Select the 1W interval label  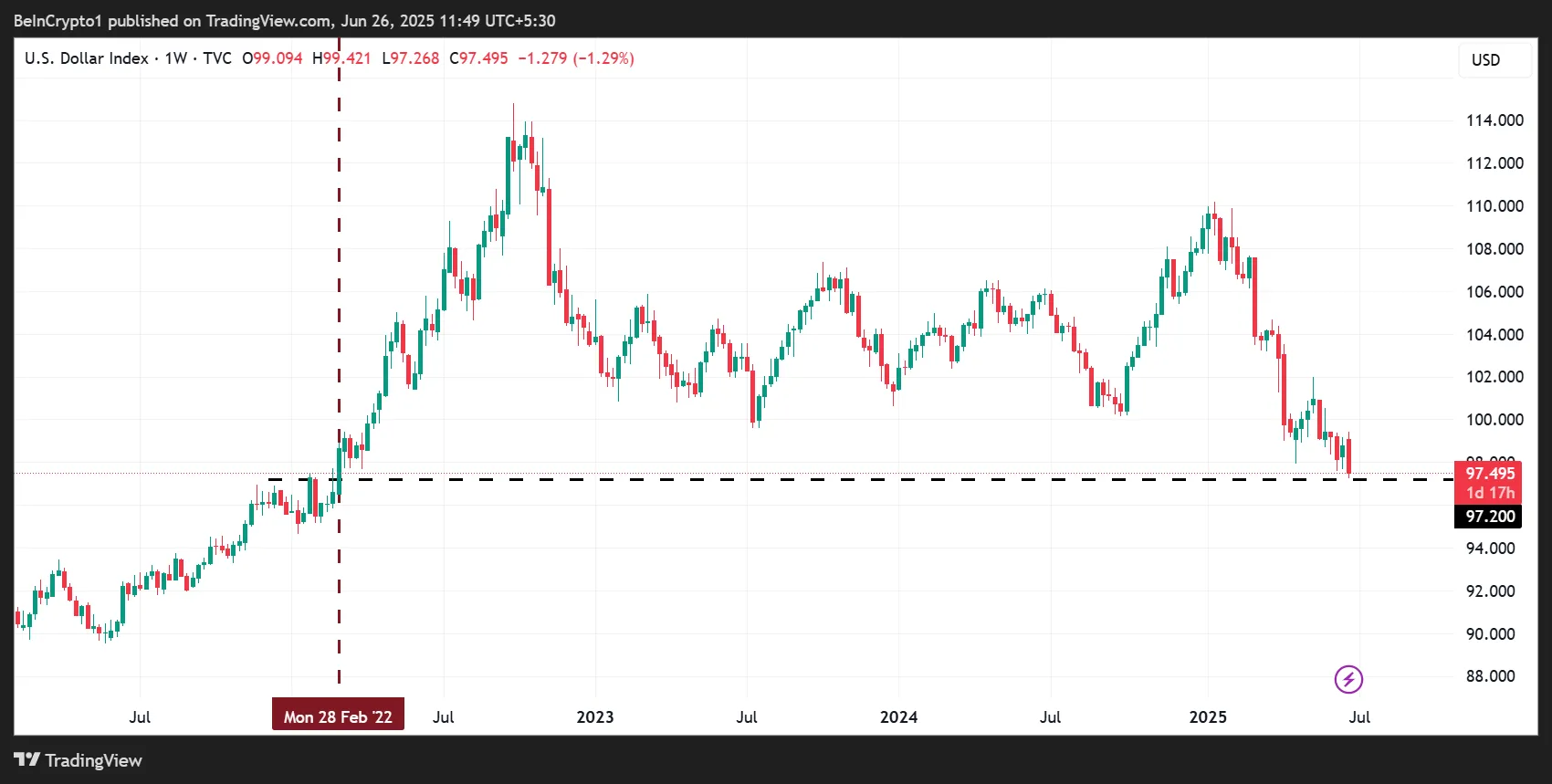click(x=175, y=58)
